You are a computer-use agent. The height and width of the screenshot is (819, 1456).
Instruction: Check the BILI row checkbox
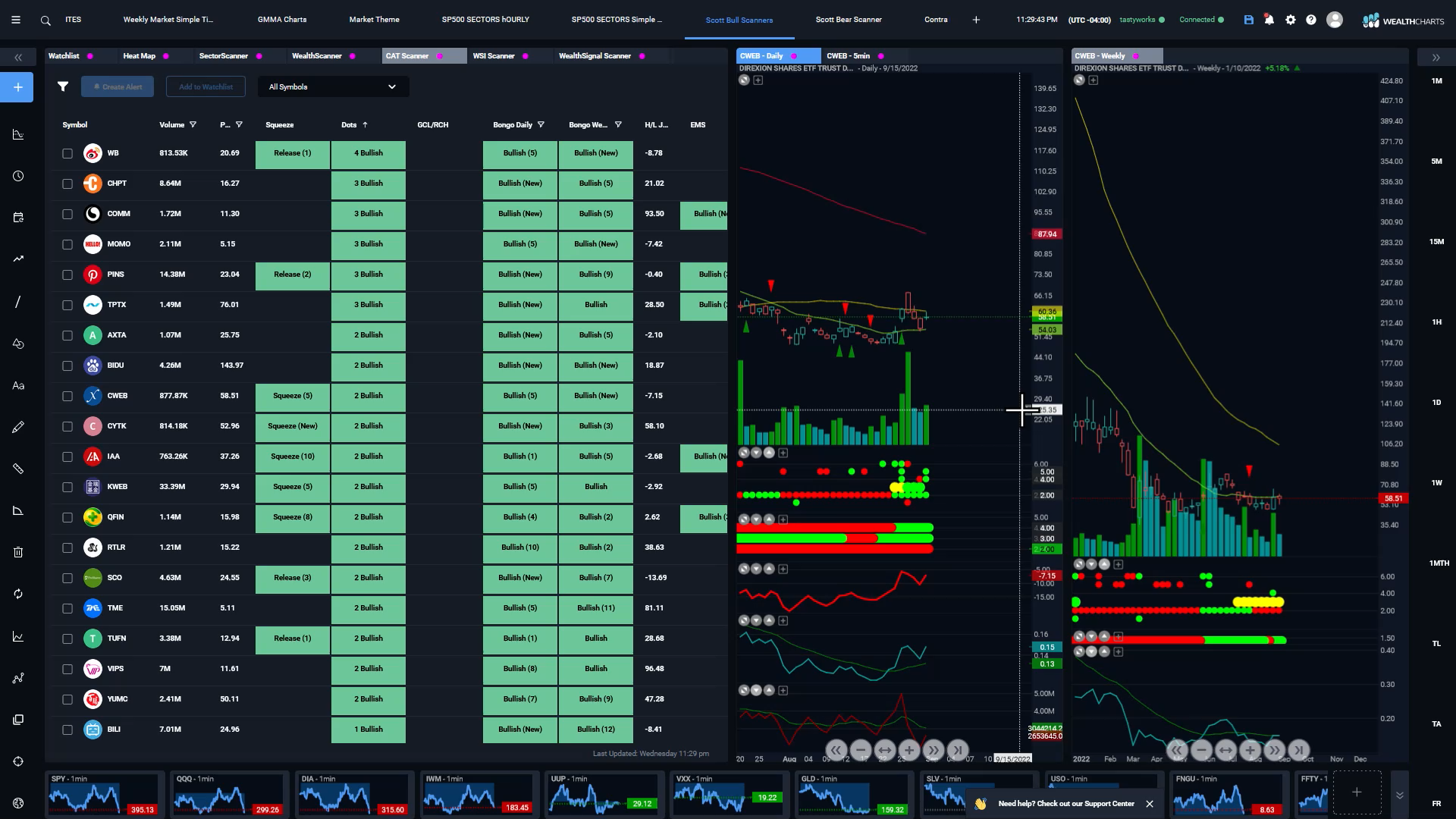(67, 730)
